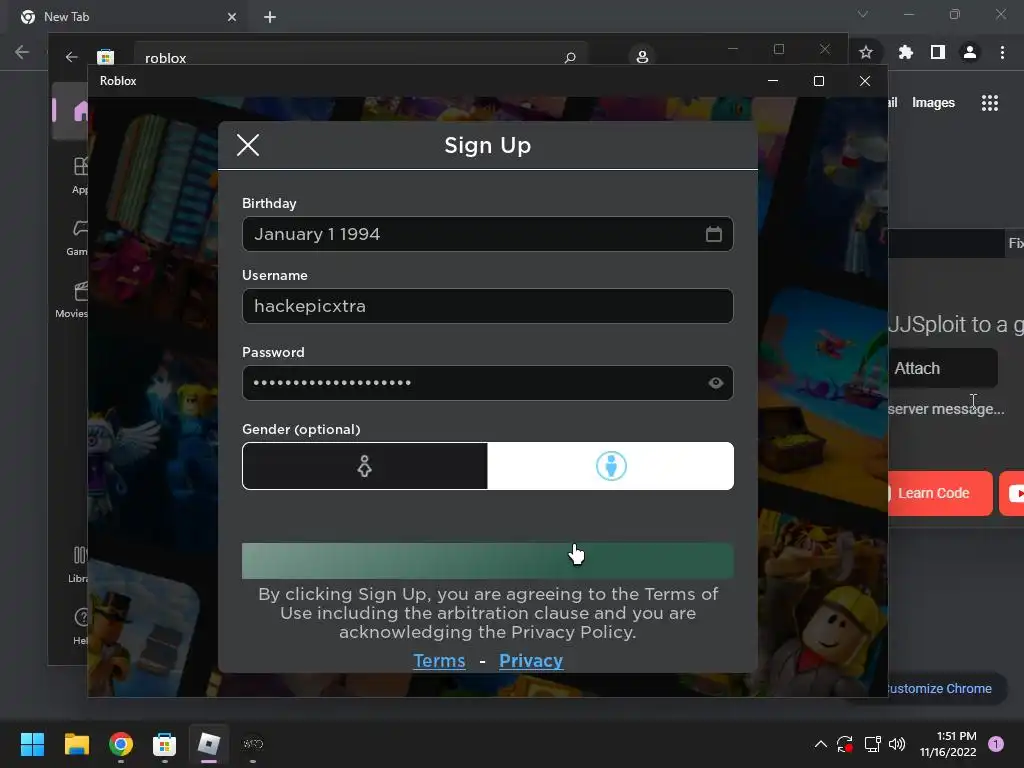Open Help in Microsoft Store sidebar
This screenshot has width=1024, height=768.
[x=81, y=626]
